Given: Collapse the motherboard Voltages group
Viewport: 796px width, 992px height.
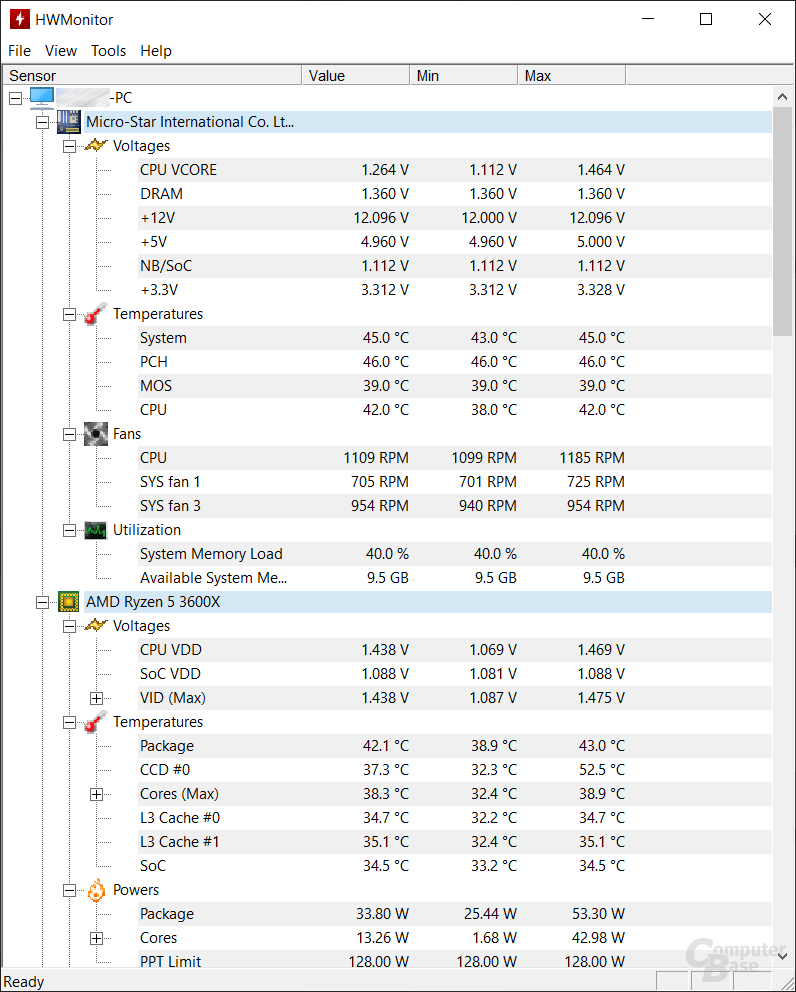Looking at the screenshot, I should click(69, 146).
